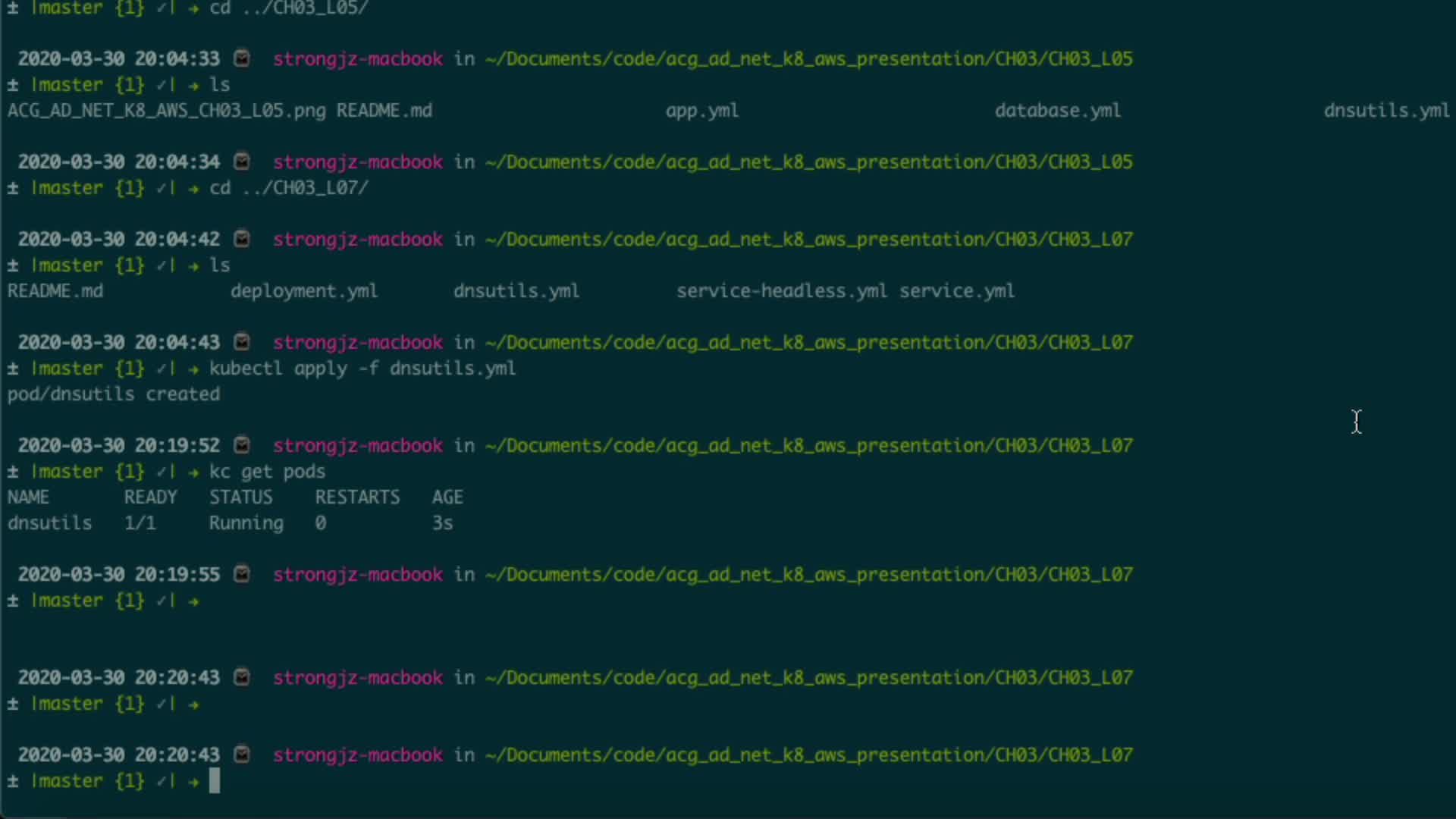
Task: Click the block cursor at the active prompt
Action: point(215,781)
